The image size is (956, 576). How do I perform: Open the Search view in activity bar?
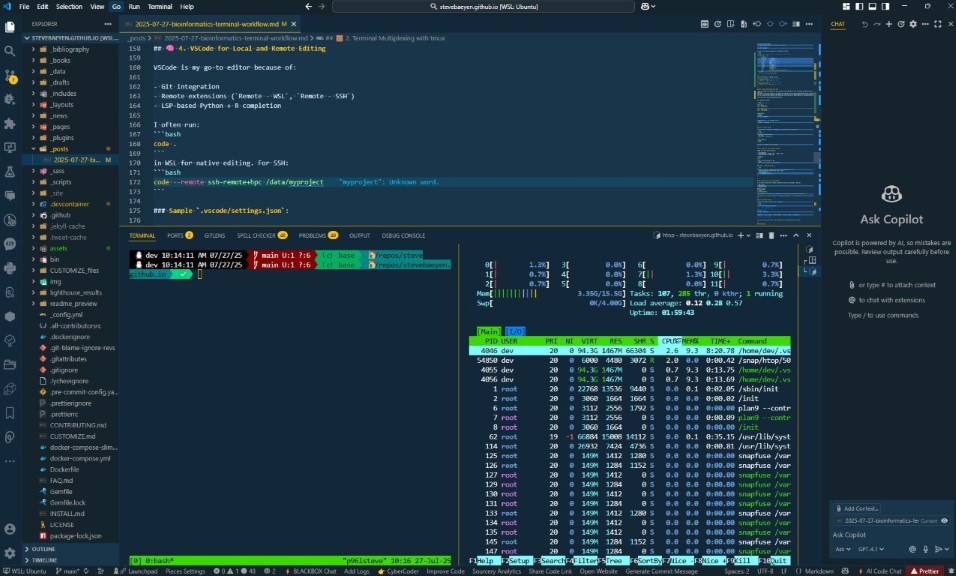[x=10, y=51]
